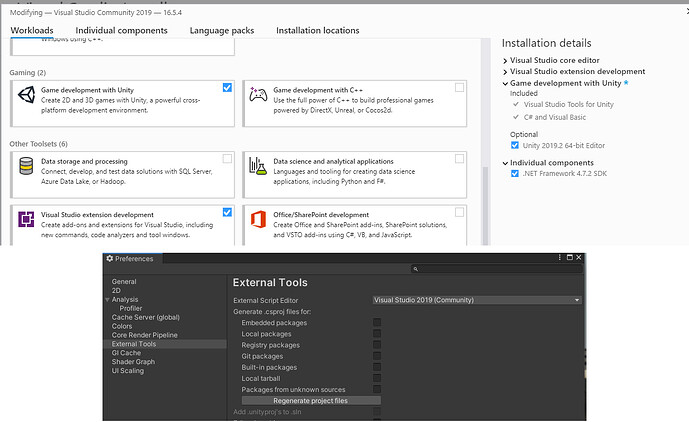
Task: Collapse the Analysis tree item arrow
Action: point(107,299)
